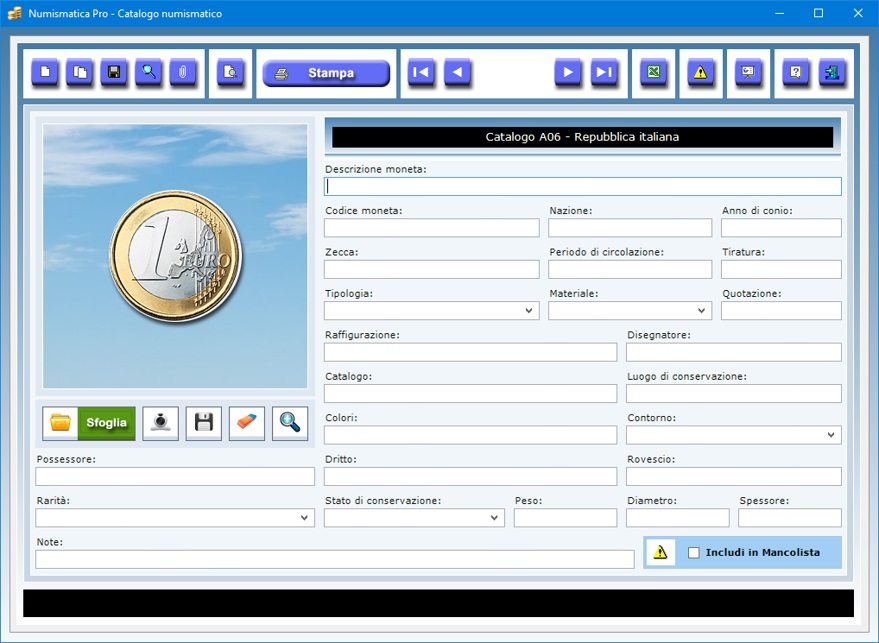Image resolution: width=879 pixels, height=643 pixels.
Task: Open the Rarità dropdown
Action: pos(304,518)
